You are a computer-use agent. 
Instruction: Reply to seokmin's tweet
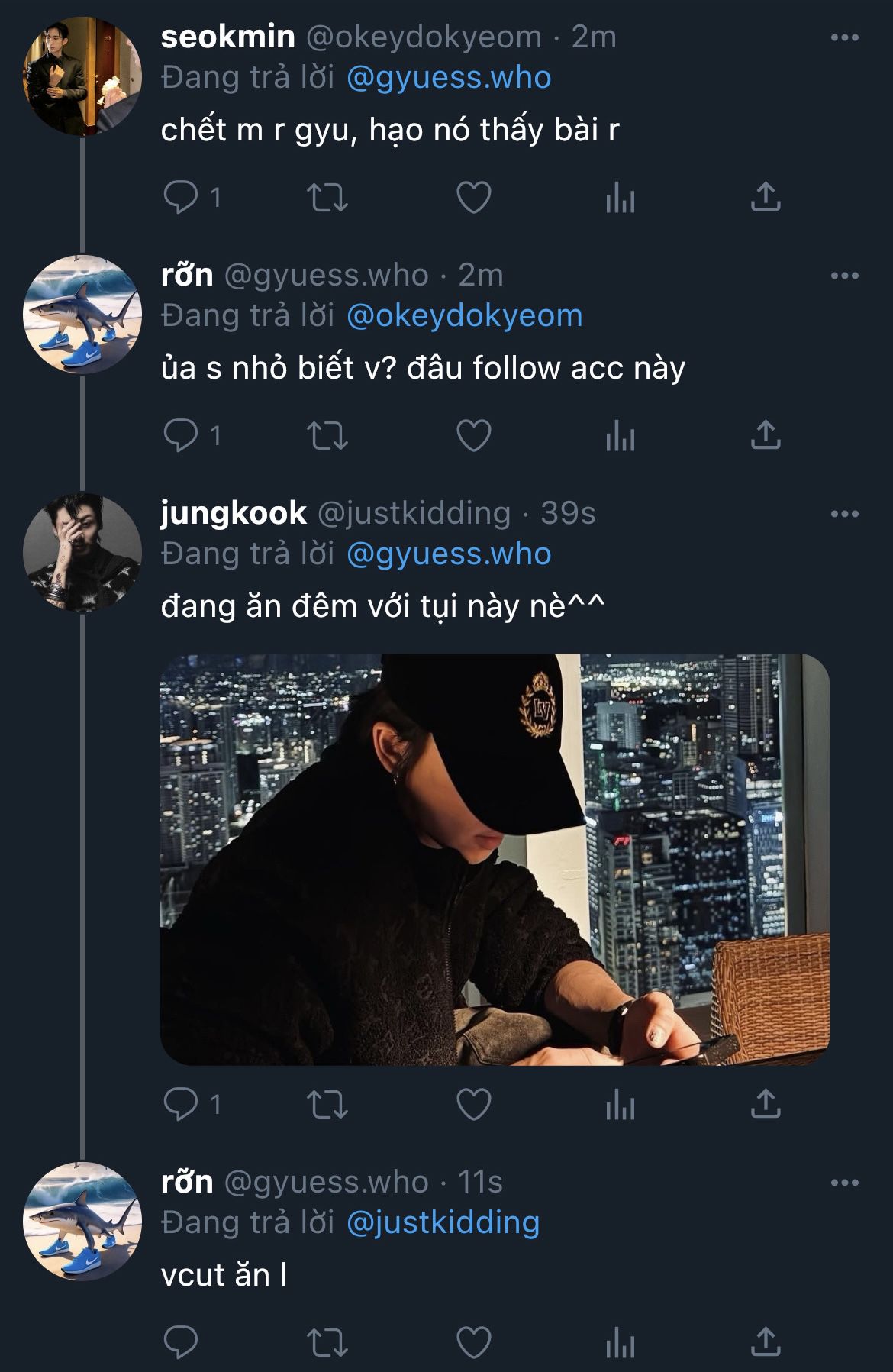[182, 198]
